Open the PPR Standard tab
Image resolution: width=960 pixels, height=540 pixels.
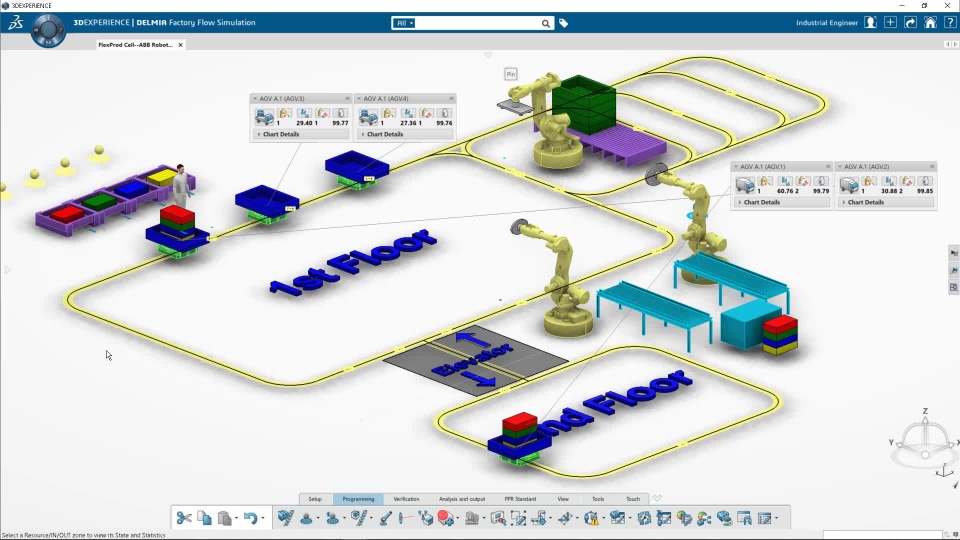pos(520,499)
